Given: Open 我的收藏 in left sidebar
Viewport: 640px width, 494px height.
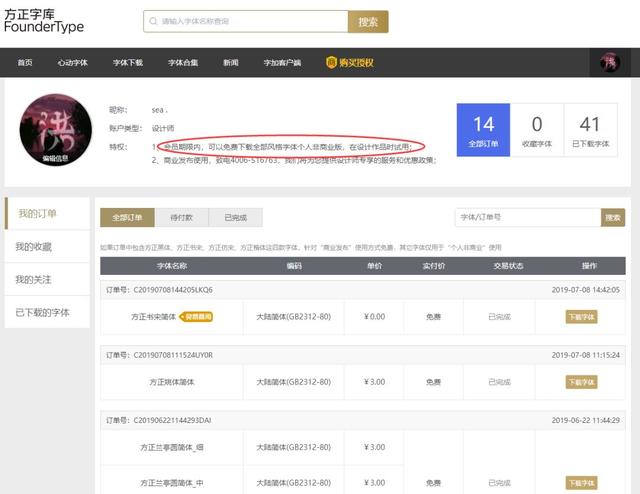Looking at the screenshot, I should pyautogui.click(x=47, y=247).
